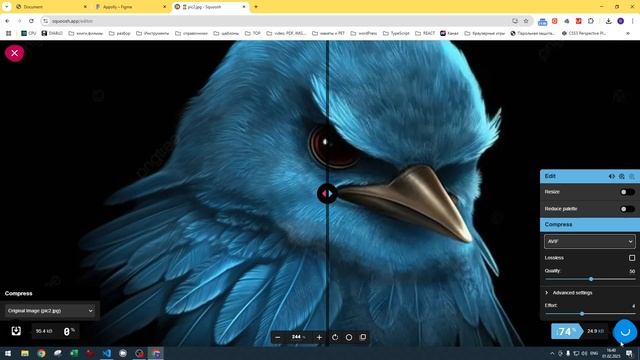This screenshot has height=360, width=640.
Task: Click the overlapping squares icon in zoom bar
Action: [x=363, y=337]
